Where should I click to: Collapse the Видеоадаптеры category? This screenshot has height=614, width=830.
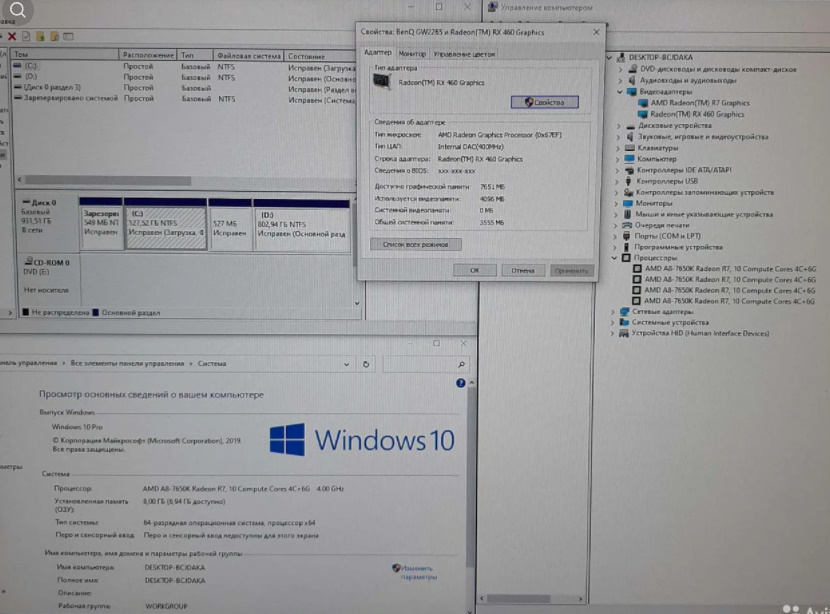[620, 92]
